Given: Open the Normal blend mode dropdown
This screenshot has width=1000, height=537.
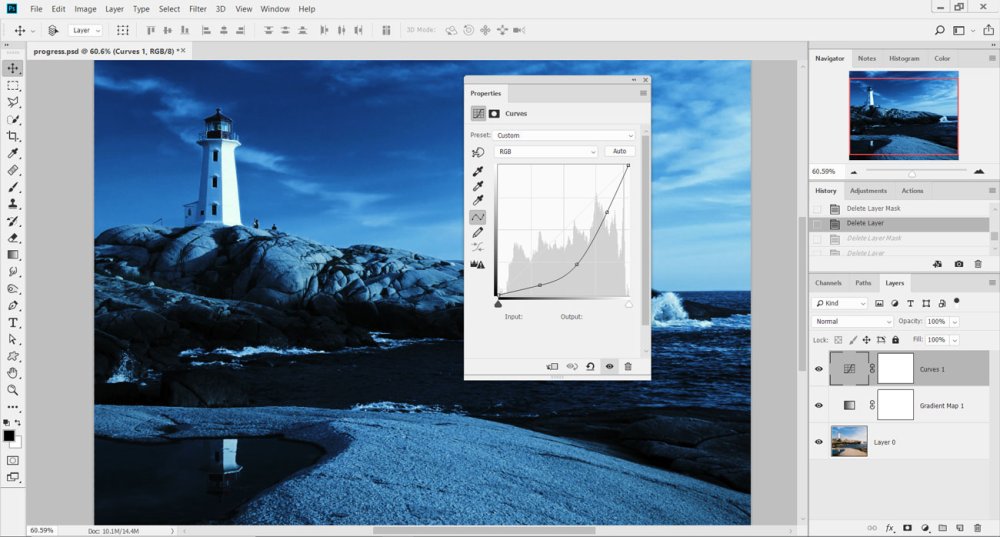Looking at the screenshot, I should click(x=853, y=321).
